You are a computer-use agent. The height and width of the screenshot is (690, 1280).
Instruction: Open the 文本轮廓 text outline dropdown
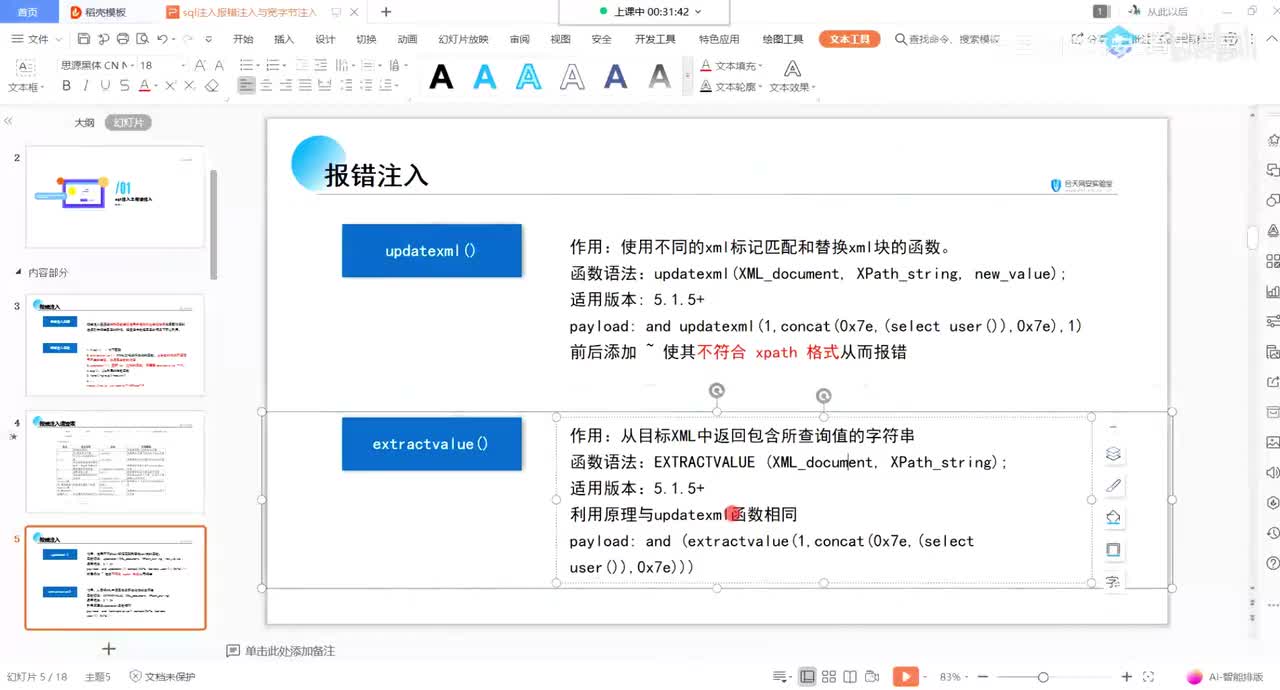coord(731,87)
